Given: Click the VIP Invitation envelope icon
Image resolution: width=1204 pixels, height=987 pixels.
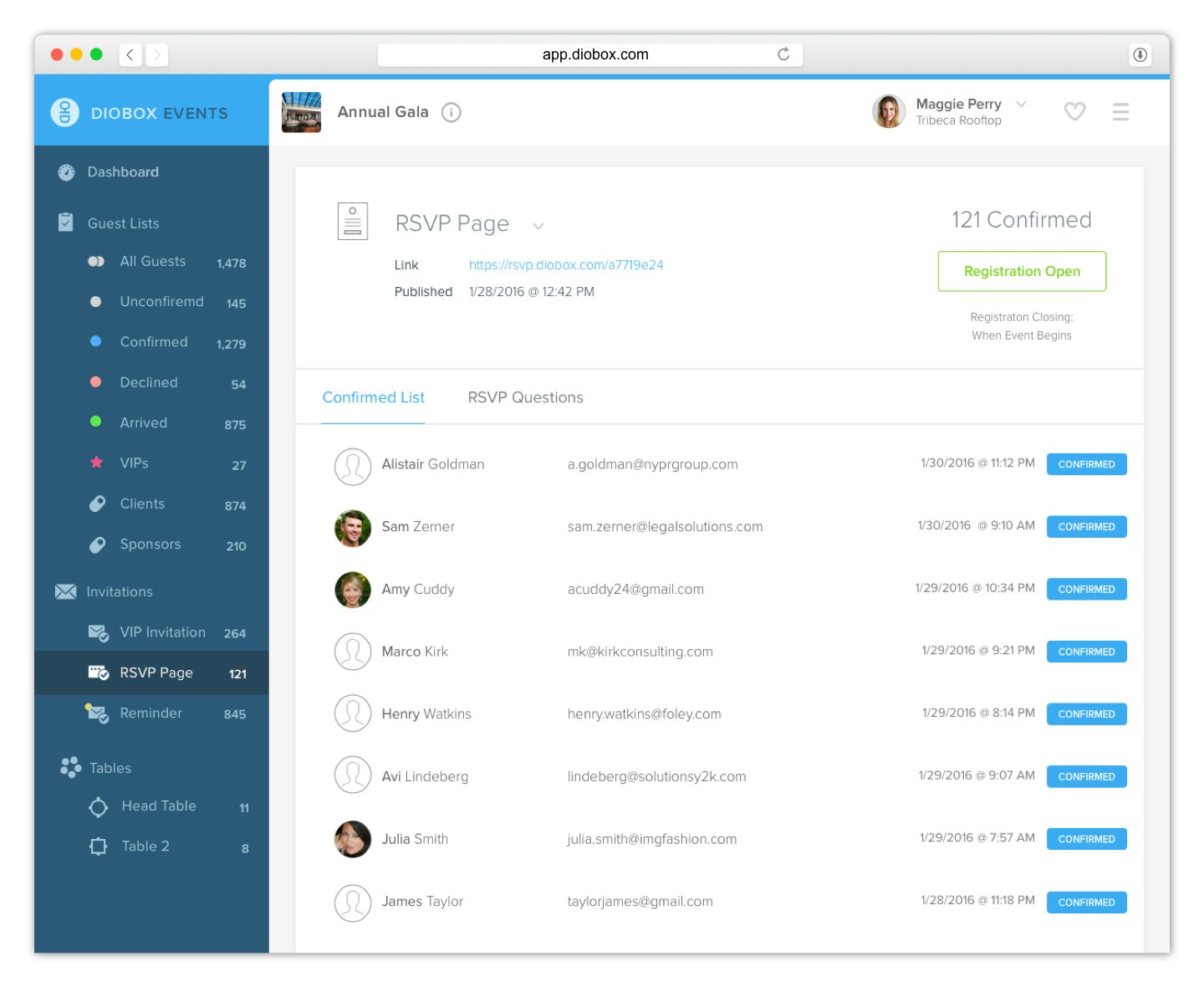Looking at the screenshot, I should pyautogui.click(x=99, y=633).
